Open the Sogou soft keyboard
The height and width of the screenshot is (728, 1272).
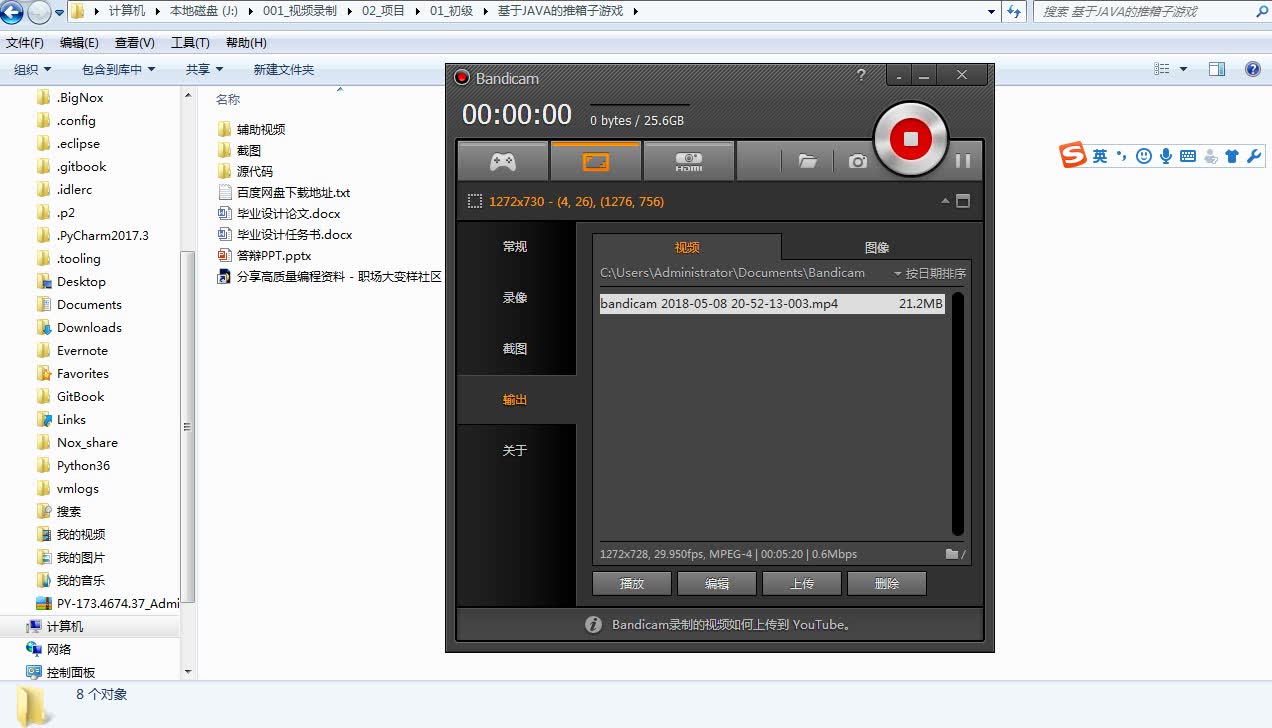pyautogui.click(x=1186, y=155)
